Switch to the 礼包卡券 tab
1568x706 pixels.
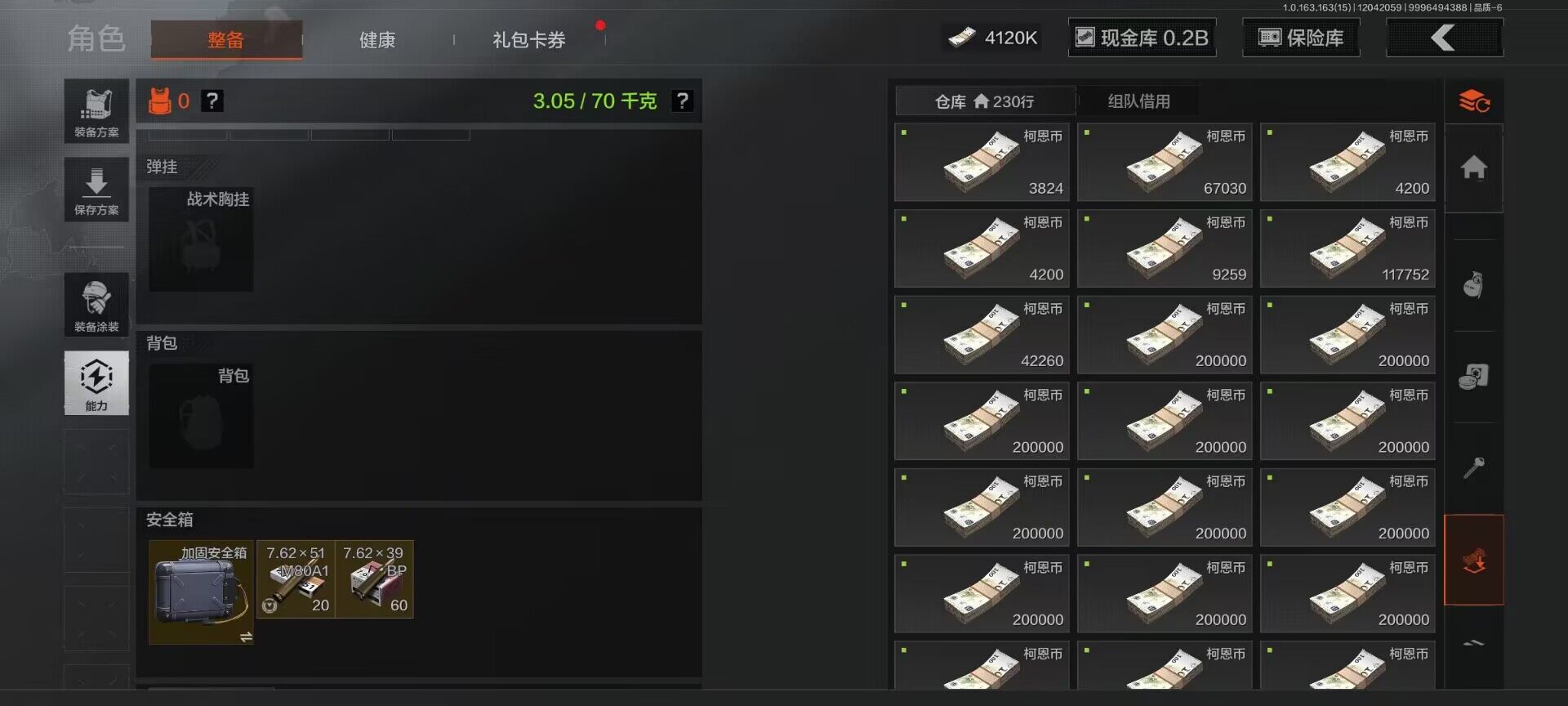528,39
